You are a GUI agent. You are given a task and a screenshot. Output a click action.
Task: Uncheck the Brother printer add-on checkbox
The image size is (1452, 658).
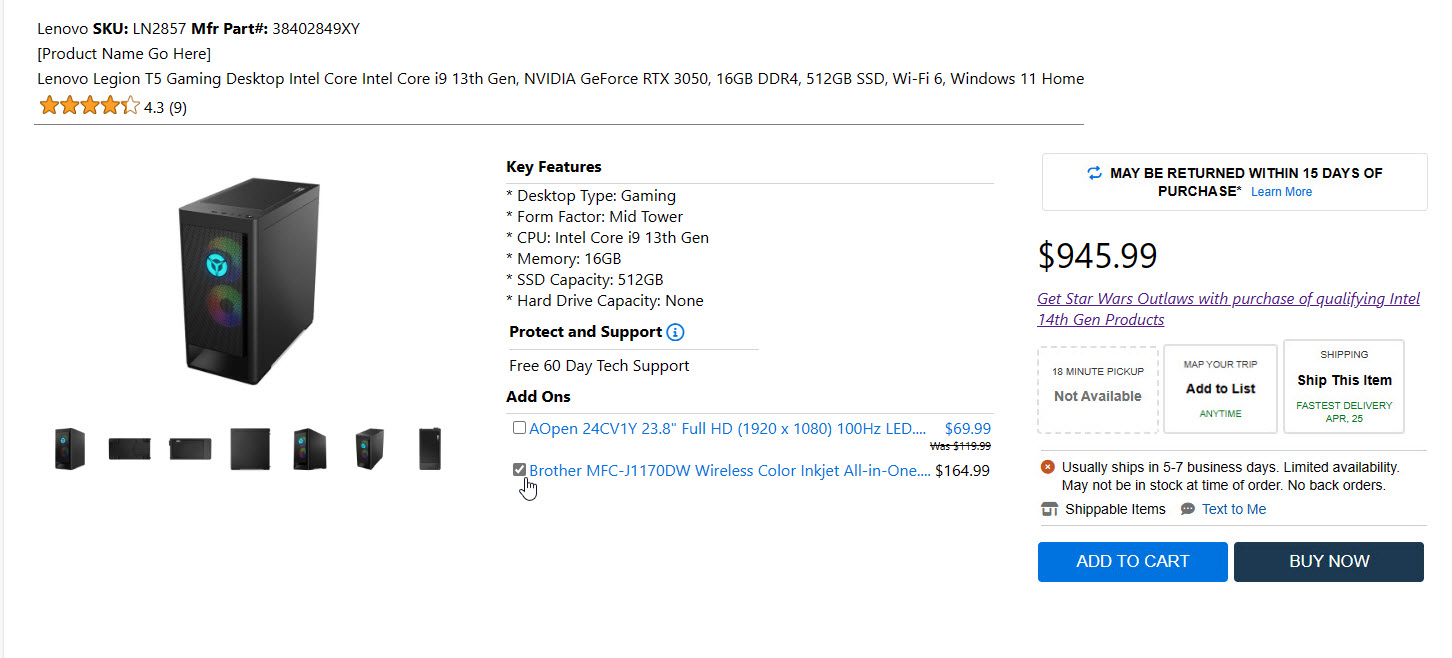[x=519, y=469]
